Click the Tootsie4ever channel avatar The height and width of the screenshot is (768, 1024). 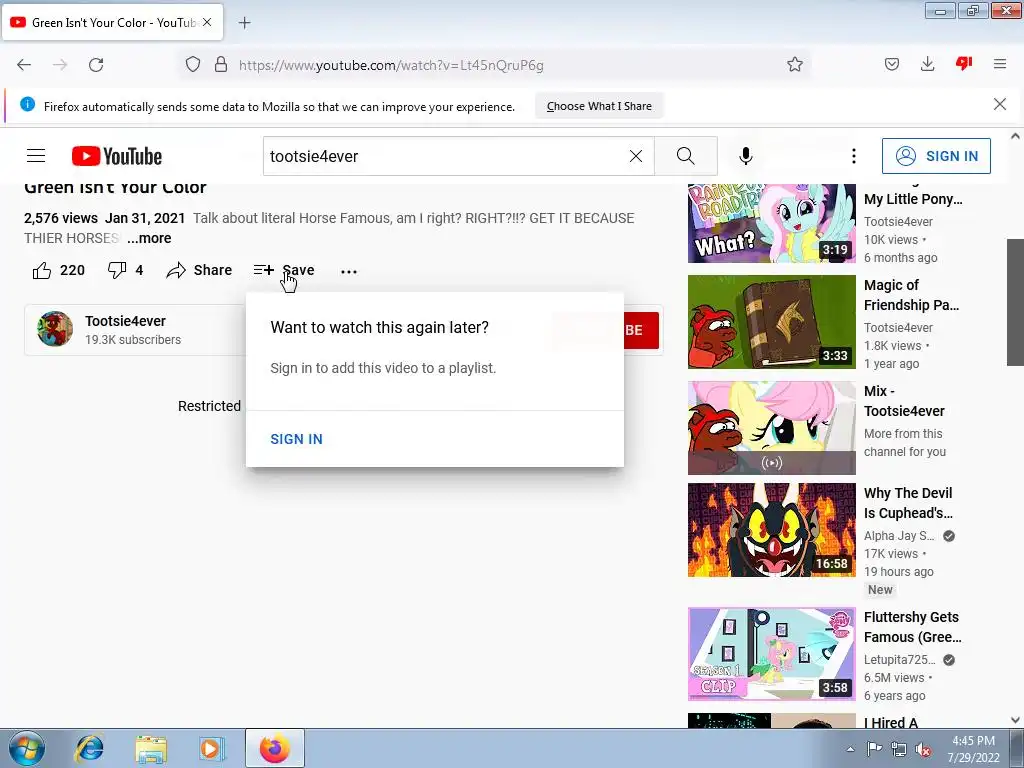(55, 328)
